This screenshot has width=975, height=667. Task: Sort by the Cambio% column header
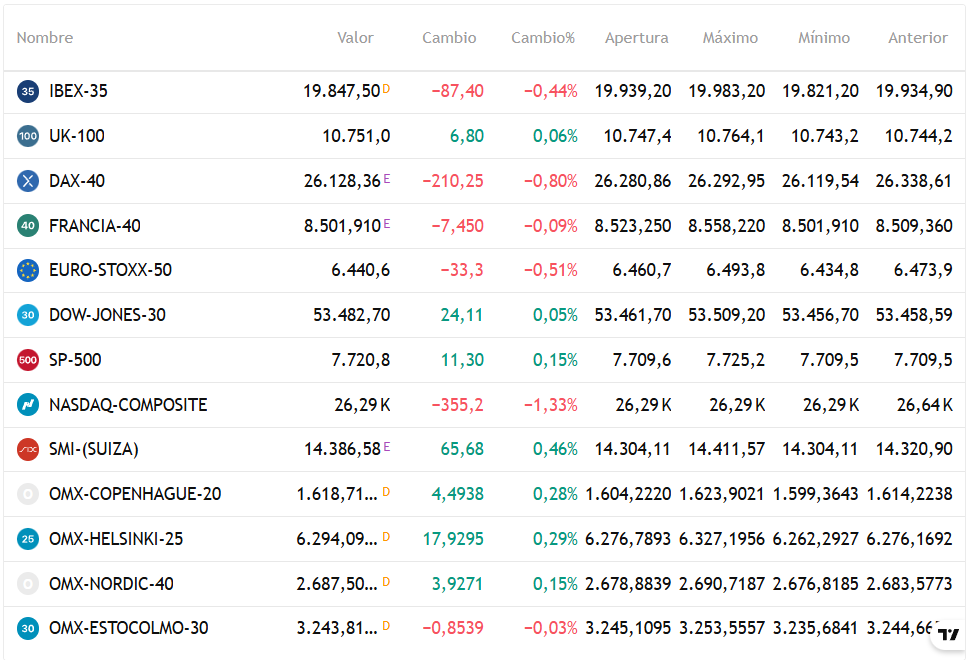tap(543, 38)
